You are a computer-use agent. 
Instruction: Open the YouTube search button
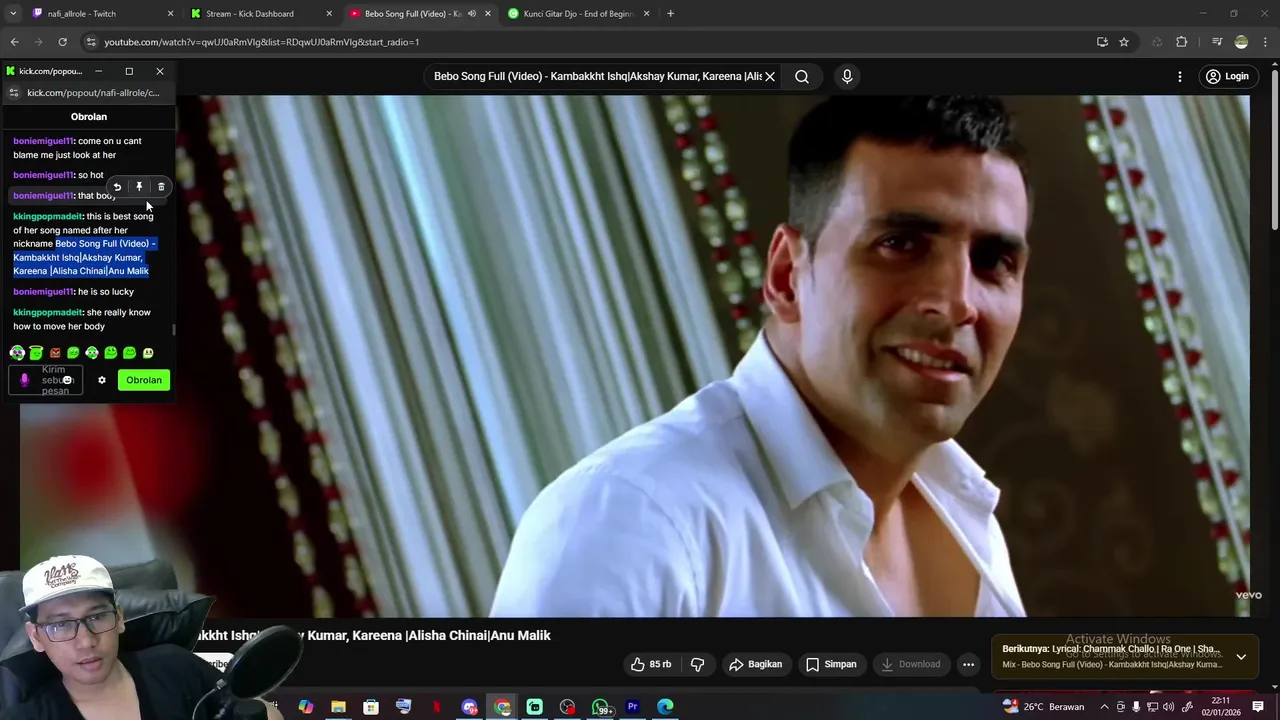pos(802,76)
